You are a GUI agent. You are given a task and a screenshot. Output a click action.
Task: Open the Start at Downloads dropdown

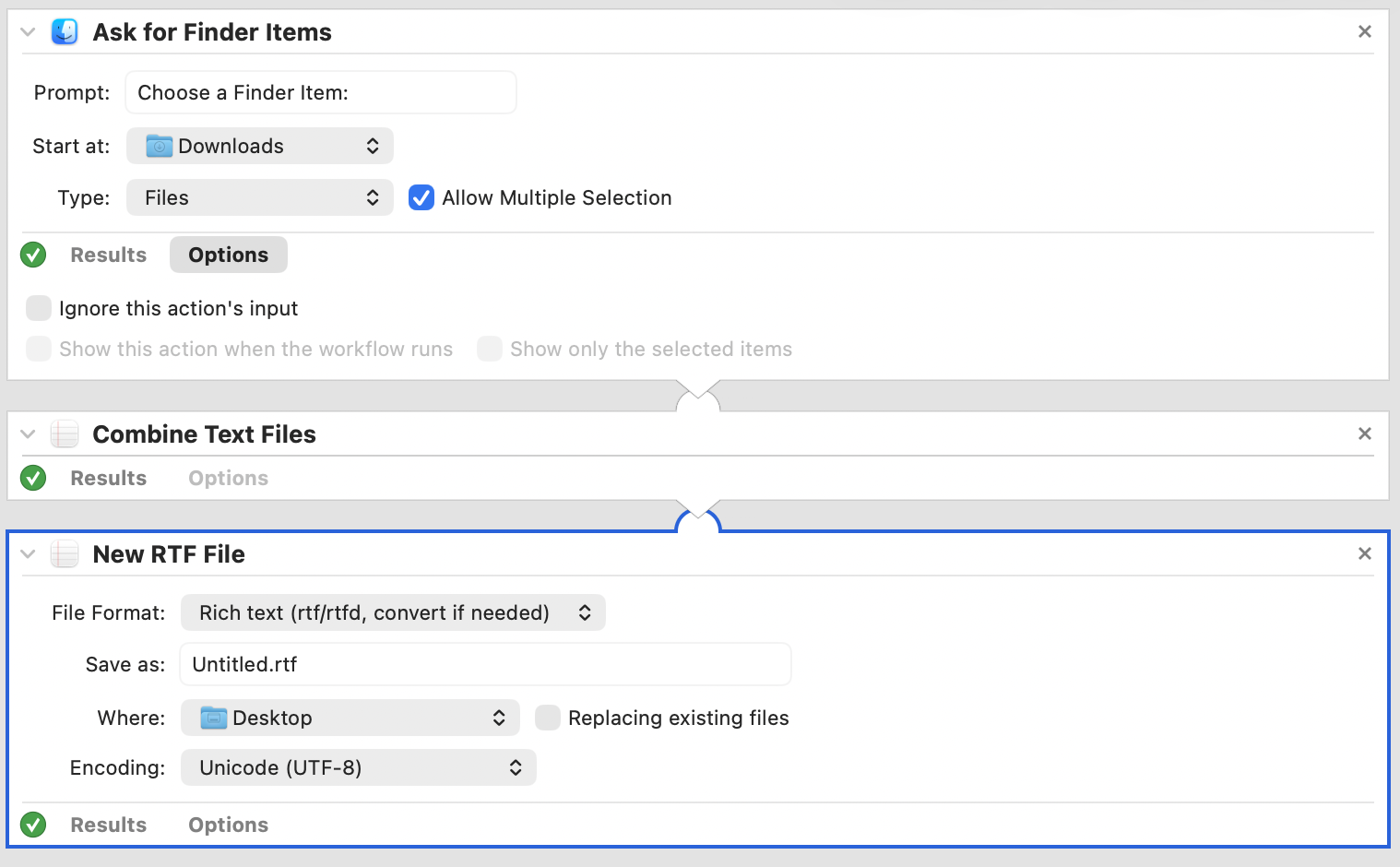click(260, 146)
